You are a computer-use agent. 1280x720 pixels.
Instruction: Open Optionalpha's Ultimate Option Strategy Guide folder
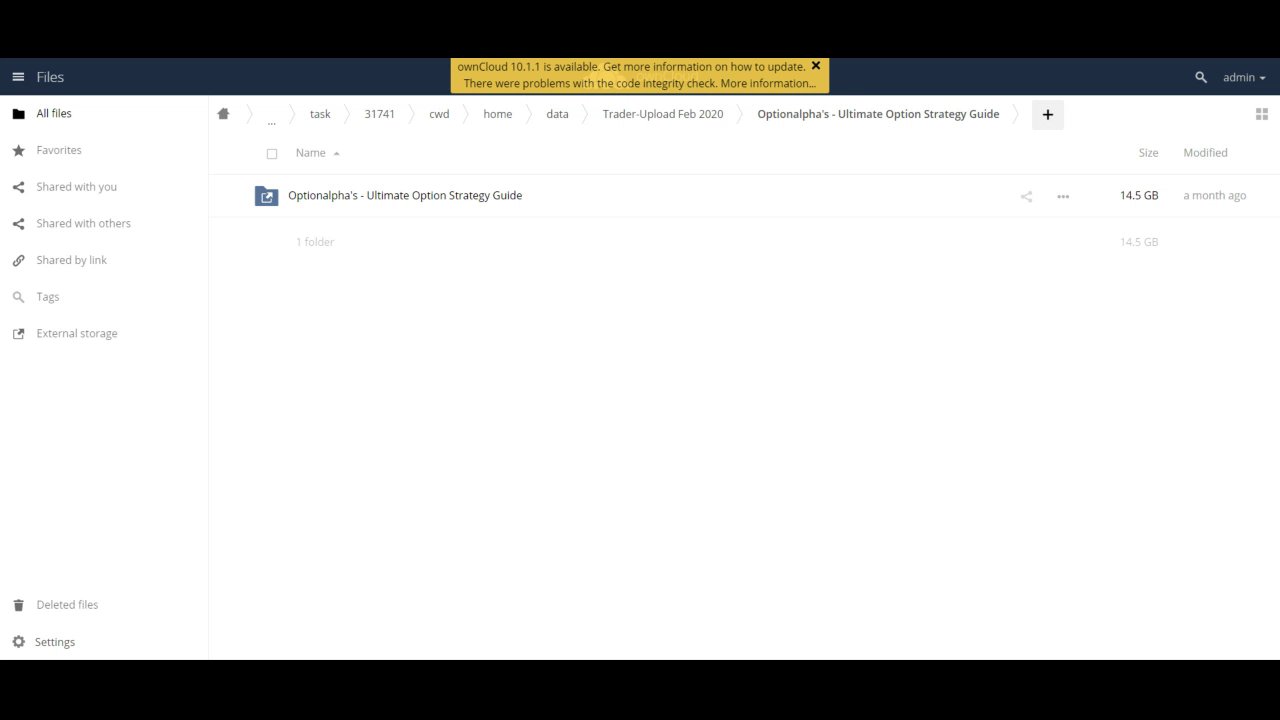pyautogui.click(x=405, y=195)
